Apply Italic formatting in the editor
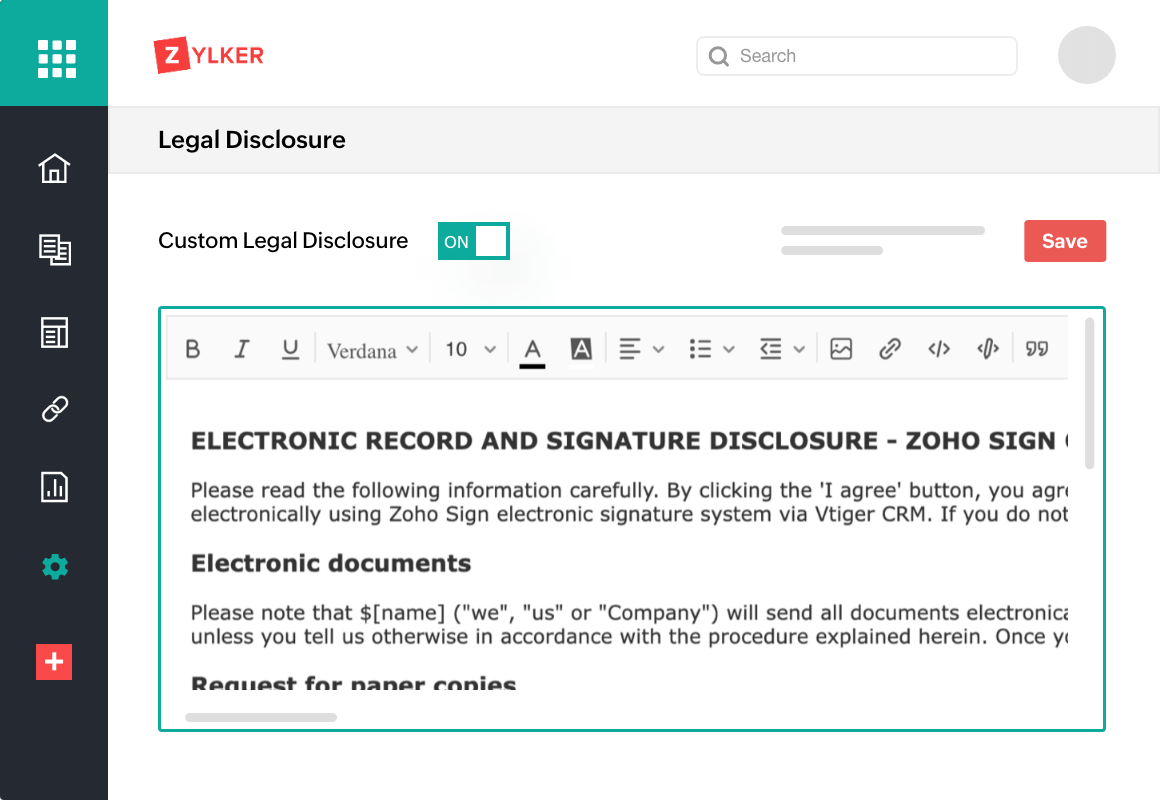The image size is (1160, 800). (x=241, y=348)
